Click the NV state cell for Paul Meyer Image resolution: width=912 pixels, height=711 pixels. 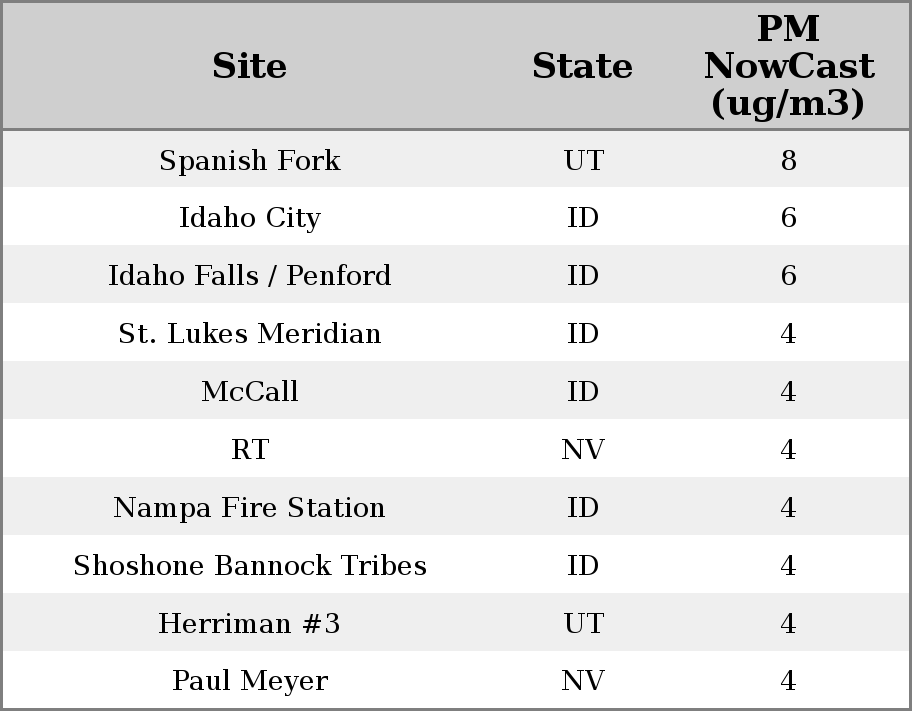[583, 681]
